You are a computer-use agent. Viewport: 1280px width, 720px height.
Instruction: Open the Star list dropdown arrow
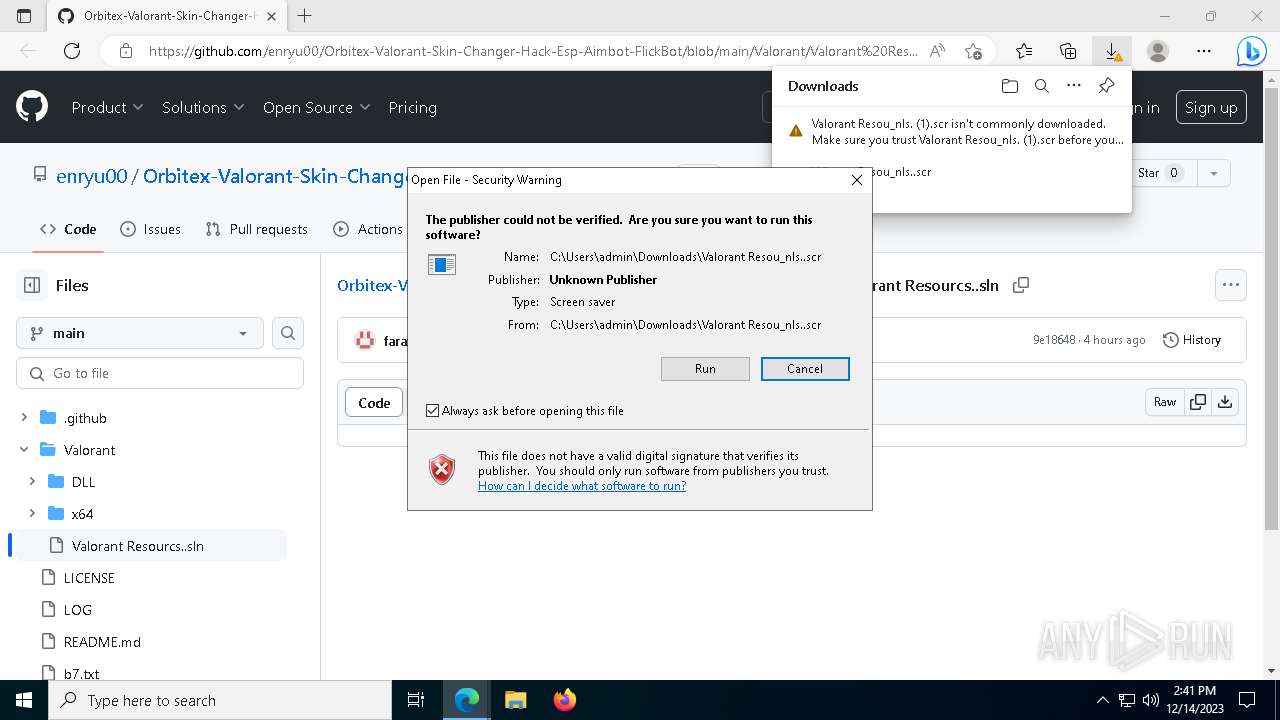coord(1213,173)
